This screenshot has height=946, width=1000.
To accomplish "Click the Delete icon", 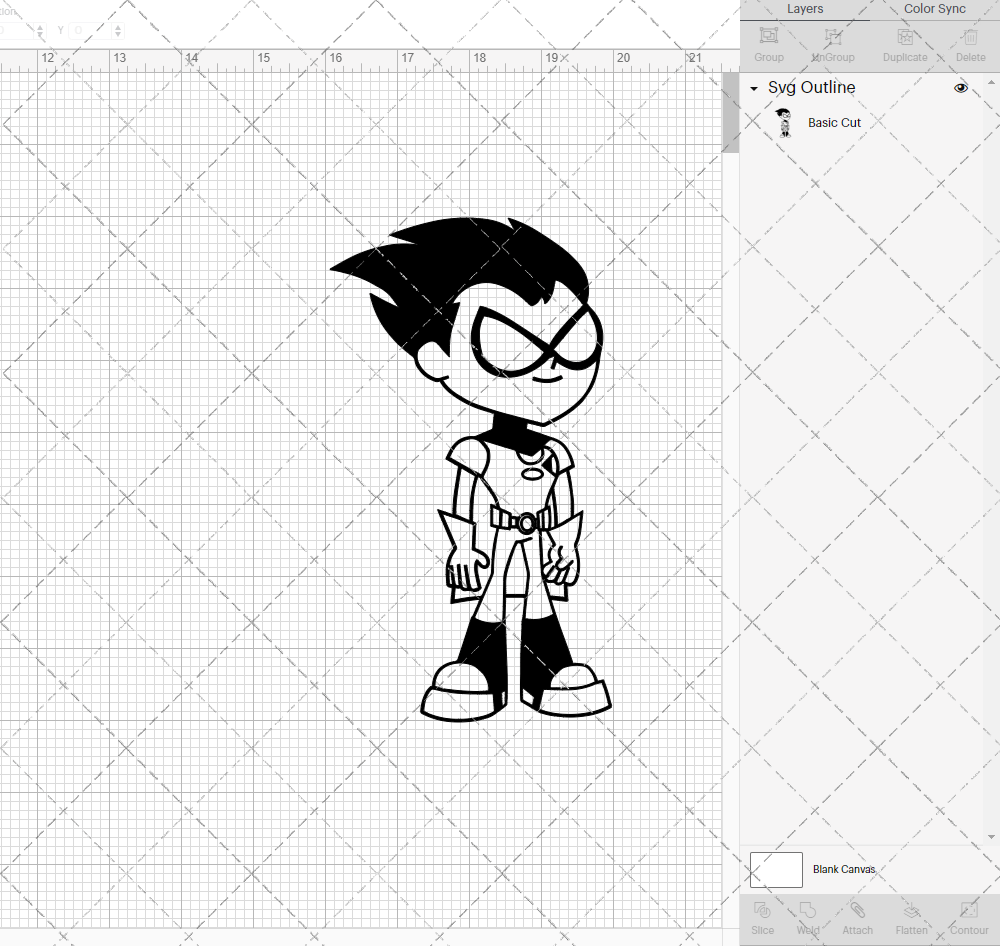I will (x=968, y=42).
